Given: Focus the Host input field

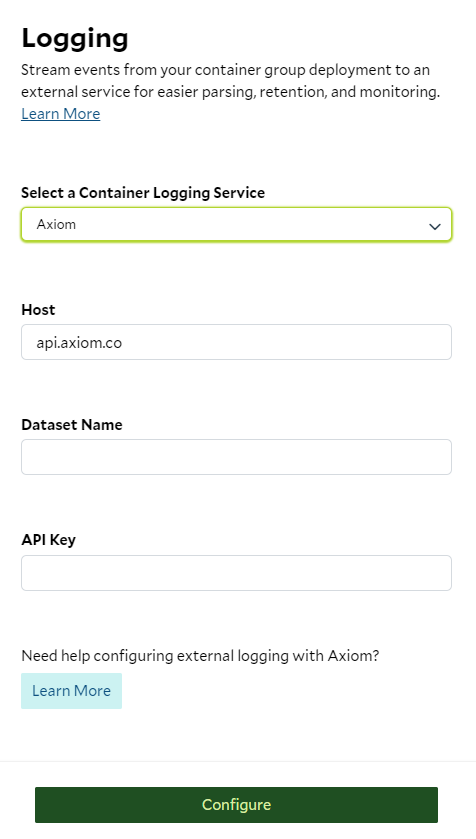Looking at the screenshot, I should pyautogui.click(x=236, y=342).
